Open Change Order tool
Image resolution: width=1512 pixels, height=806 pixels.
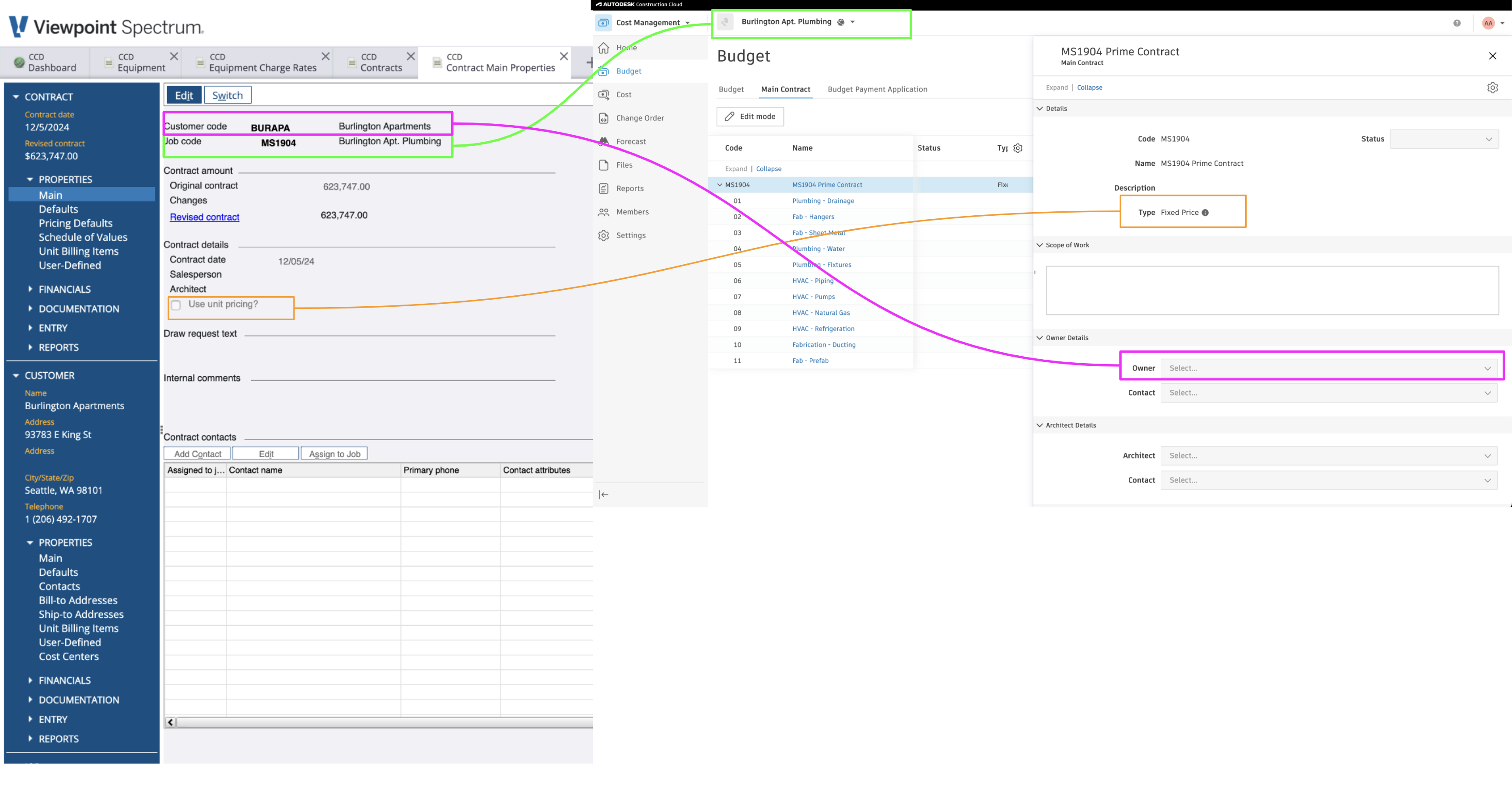pyautogui.click(x=640, y=118)
